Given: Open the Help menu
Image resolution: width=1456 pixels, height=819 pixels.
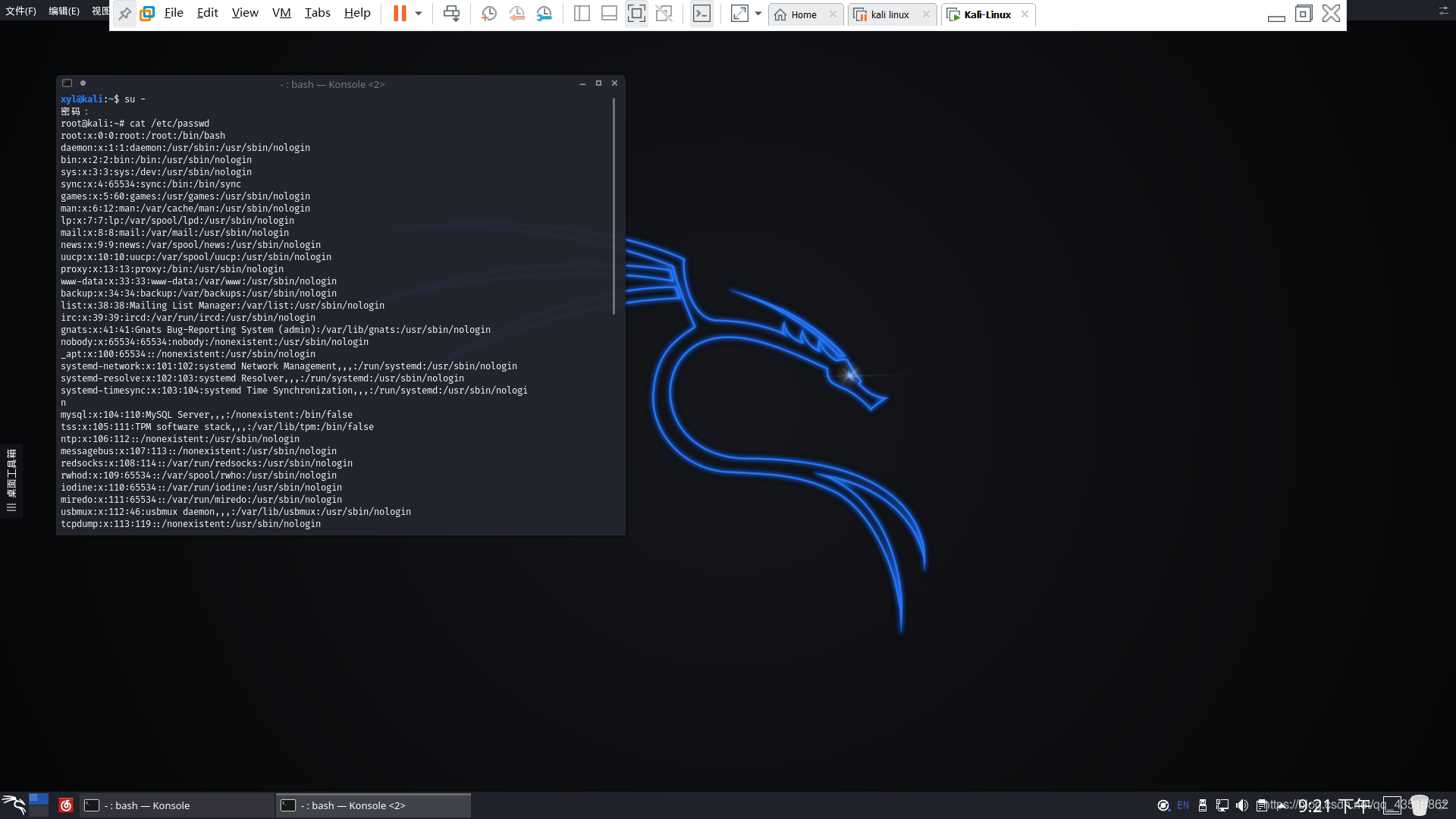Looking at the screenshot, I should [357, 13].
